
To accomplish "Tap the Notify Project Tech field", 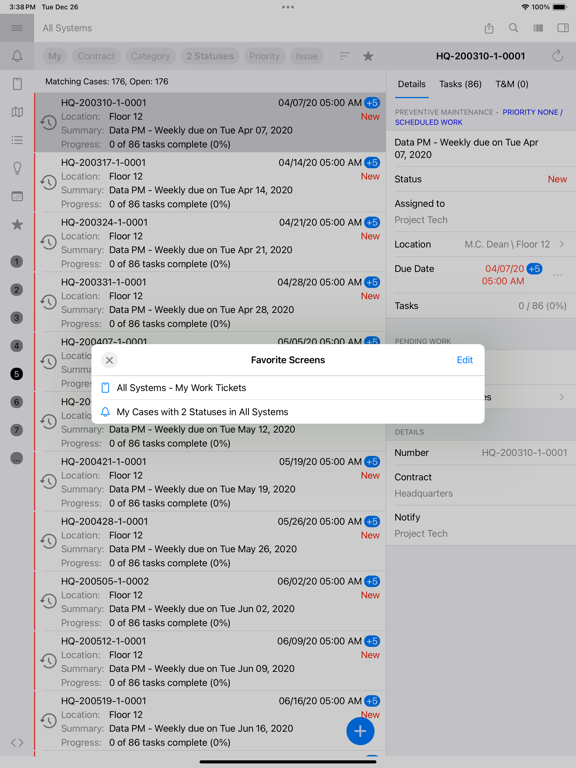I will coord(480,525).
